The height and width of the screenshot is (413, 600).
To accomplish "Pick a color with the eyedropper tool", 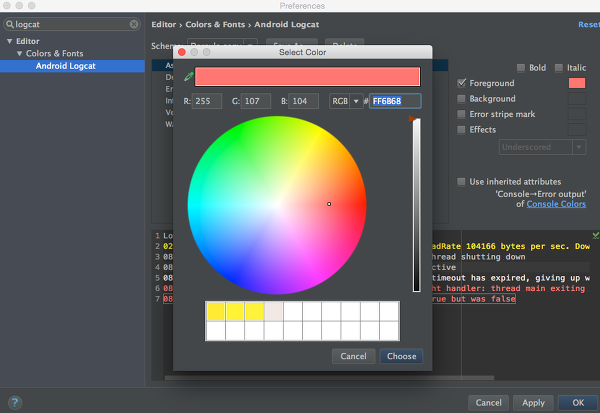I will 189,77.
